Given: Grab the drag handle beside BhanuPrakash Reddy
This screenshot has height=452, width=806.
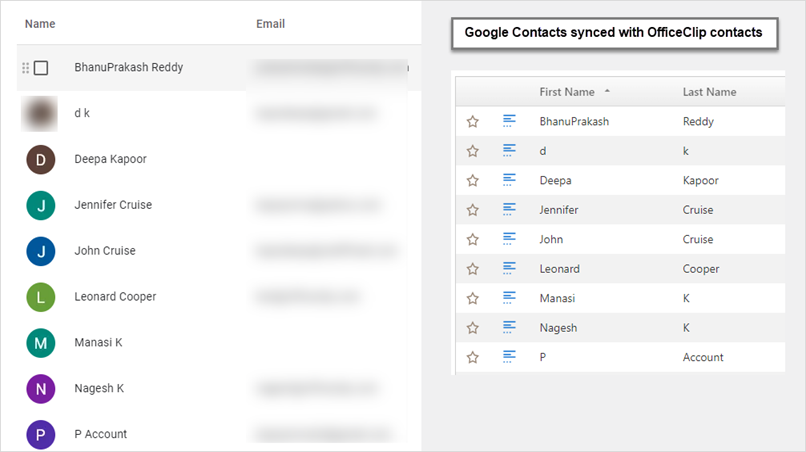Looking at the screenshot, I should pyautogui.click(x=25, y=68).
